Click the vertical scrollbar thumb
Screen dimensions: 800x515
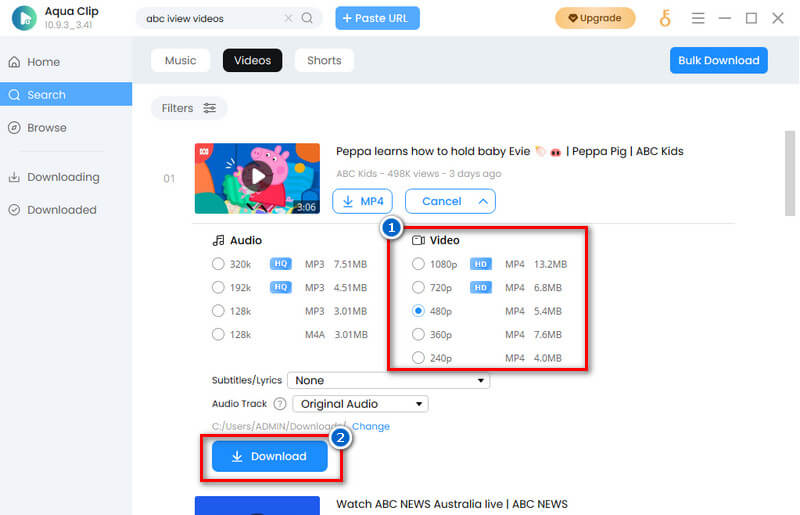point(790,174)
